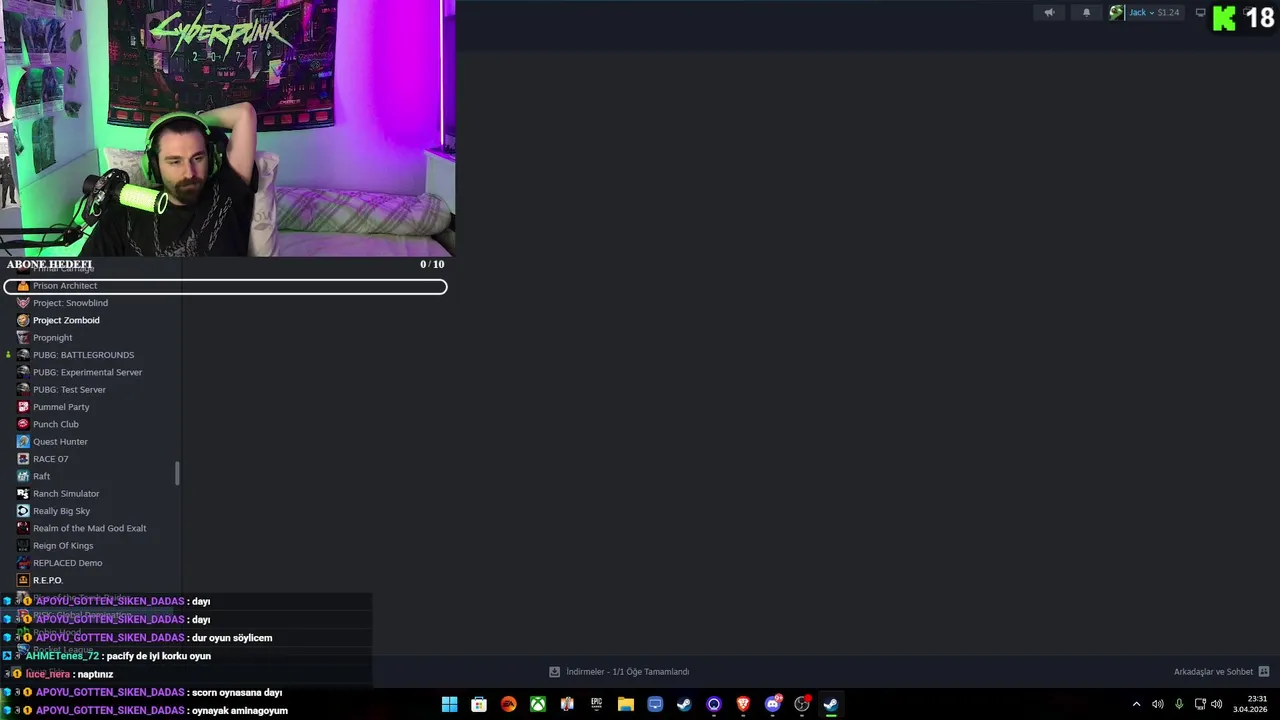
Task: Open Discord from taskbar
Action: click(x=772, y=704)
